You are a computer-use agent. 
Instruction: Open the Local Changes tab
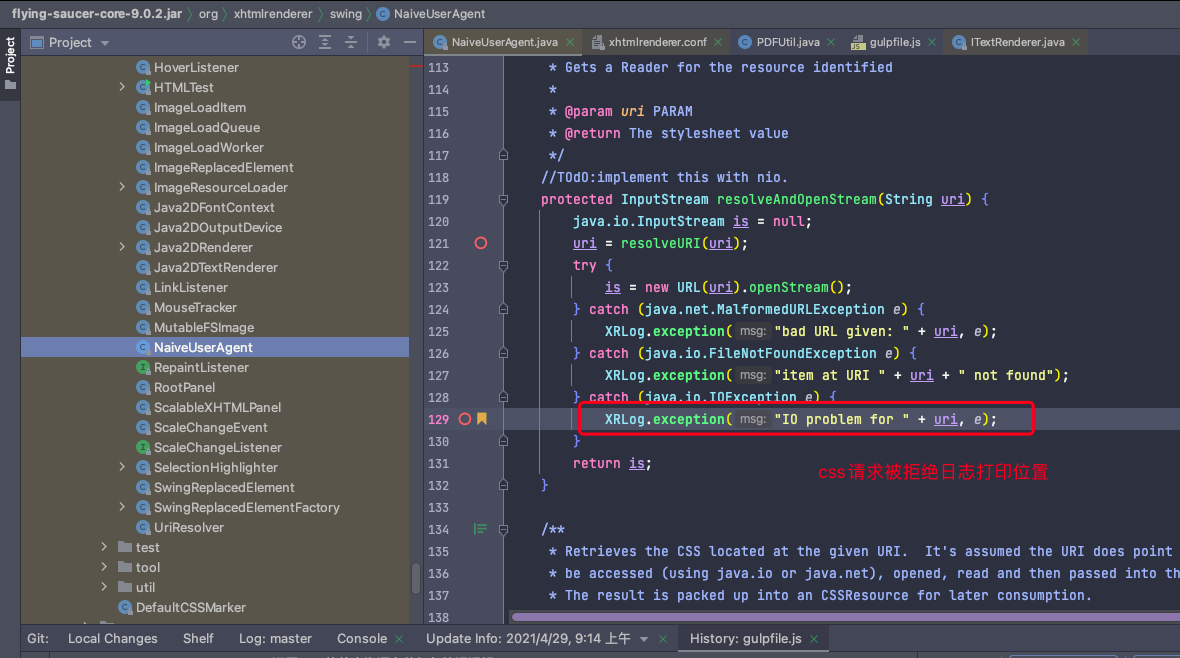coord(112,638)
